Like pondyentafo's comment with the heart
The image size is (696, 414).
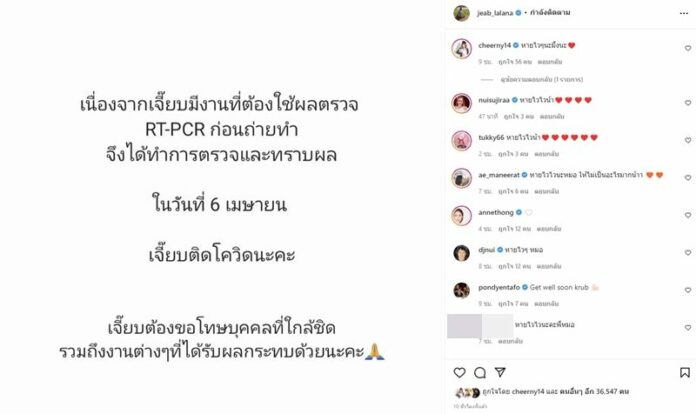(688, 290)
